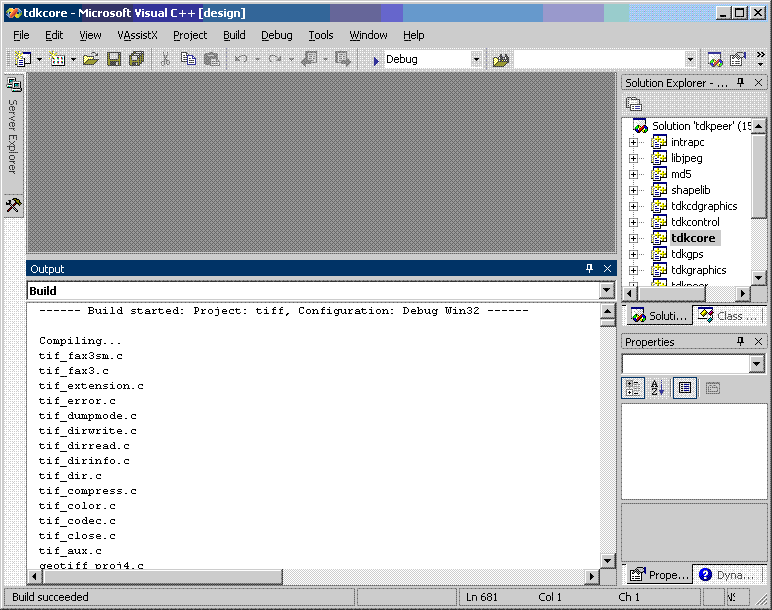Click the Undo arrow icon
This screenshot has height=610, width=772.
point(241,60)
